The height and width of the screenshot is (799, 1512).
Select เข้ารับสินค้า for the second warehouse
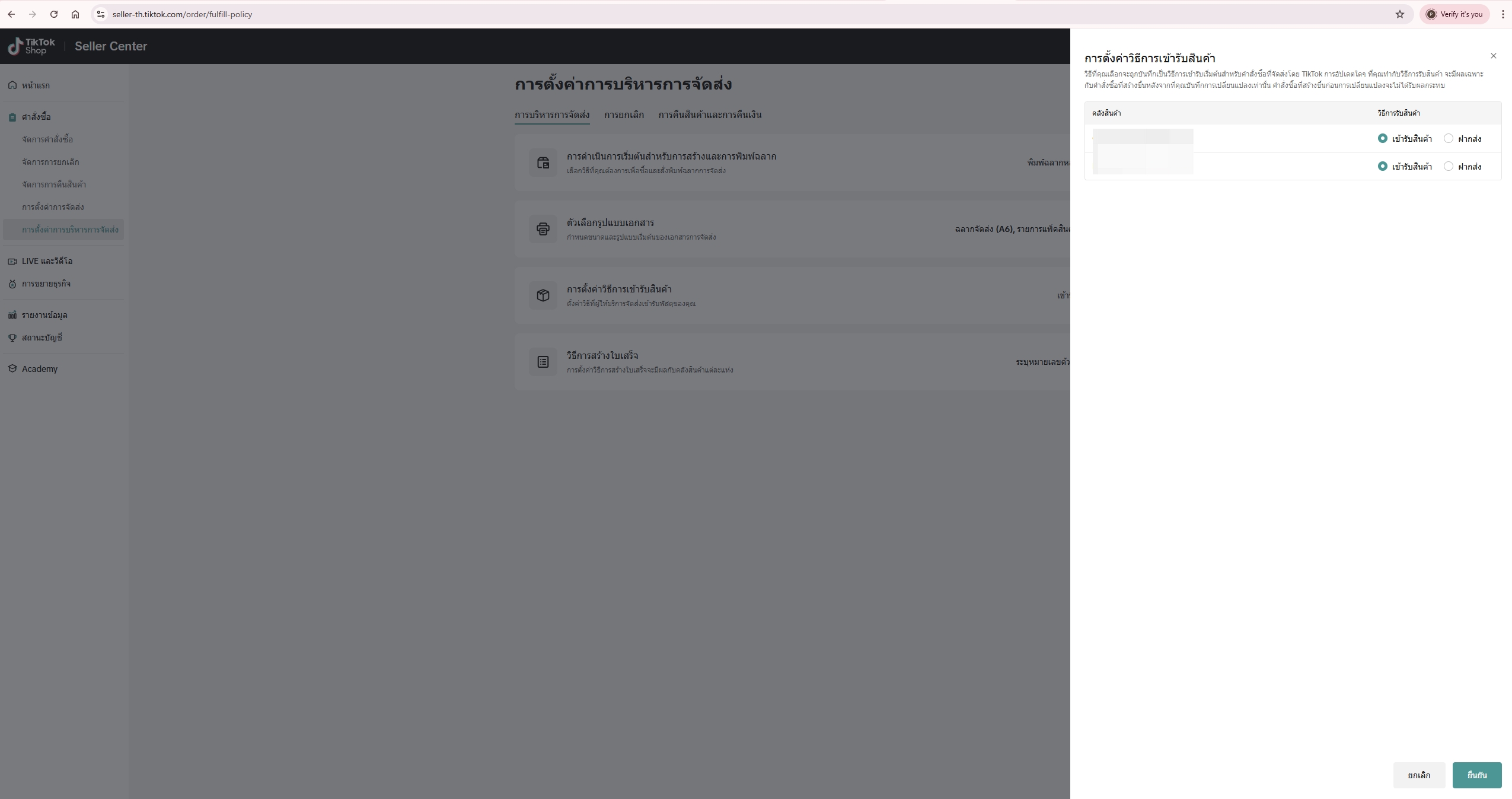pyautogui.click(x=1382, y=166)
